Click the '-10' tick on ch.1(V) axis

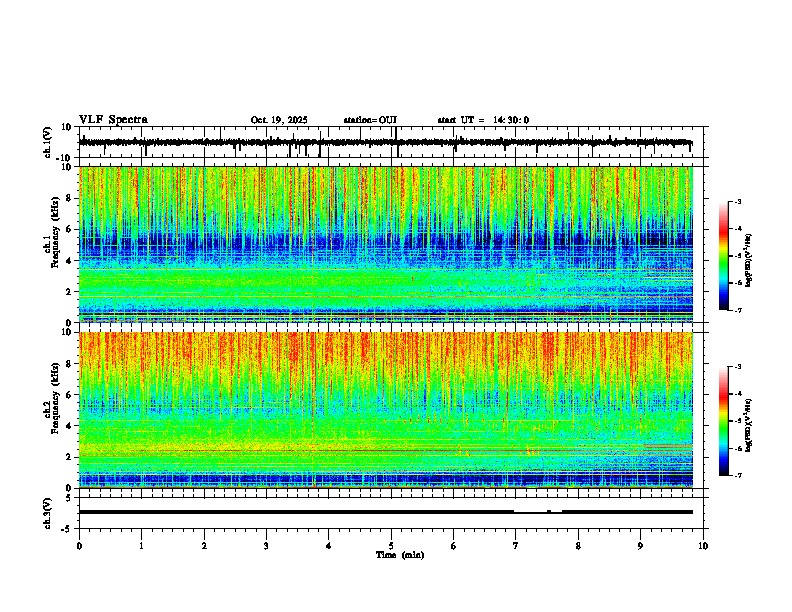(x=65, y=158)
